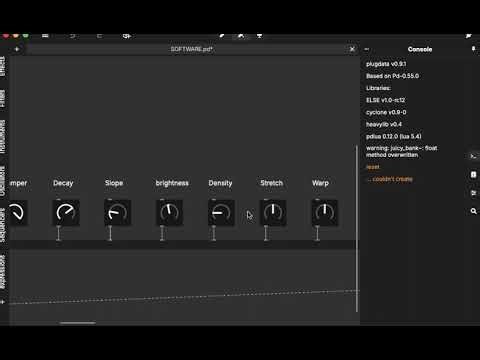This screenshot has height=360, width=480.
Task: Click the Console panel title
Action: click(x=420, y=49)
